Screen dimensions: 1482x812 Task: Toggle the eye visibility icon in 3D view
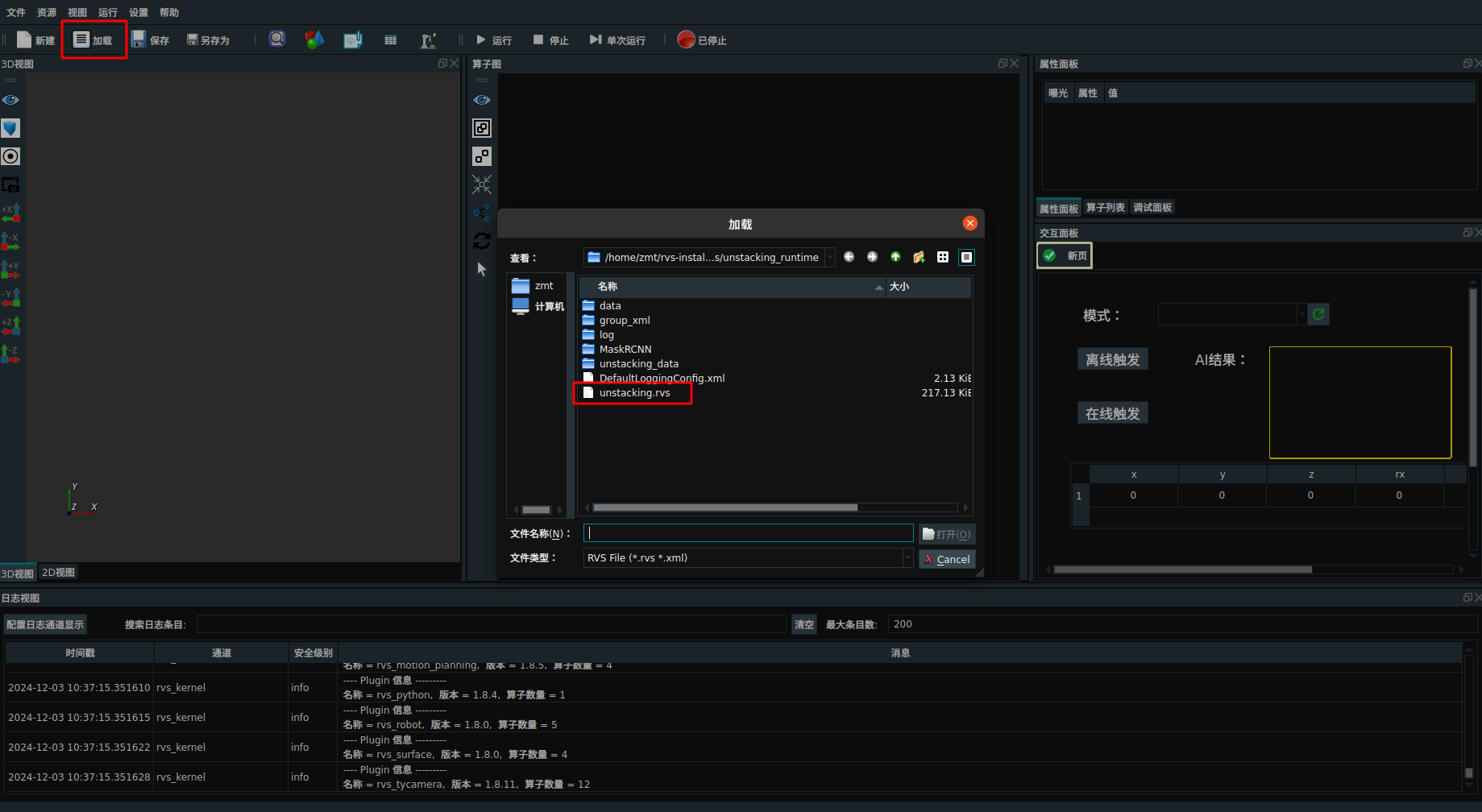[x=10, y=100]
